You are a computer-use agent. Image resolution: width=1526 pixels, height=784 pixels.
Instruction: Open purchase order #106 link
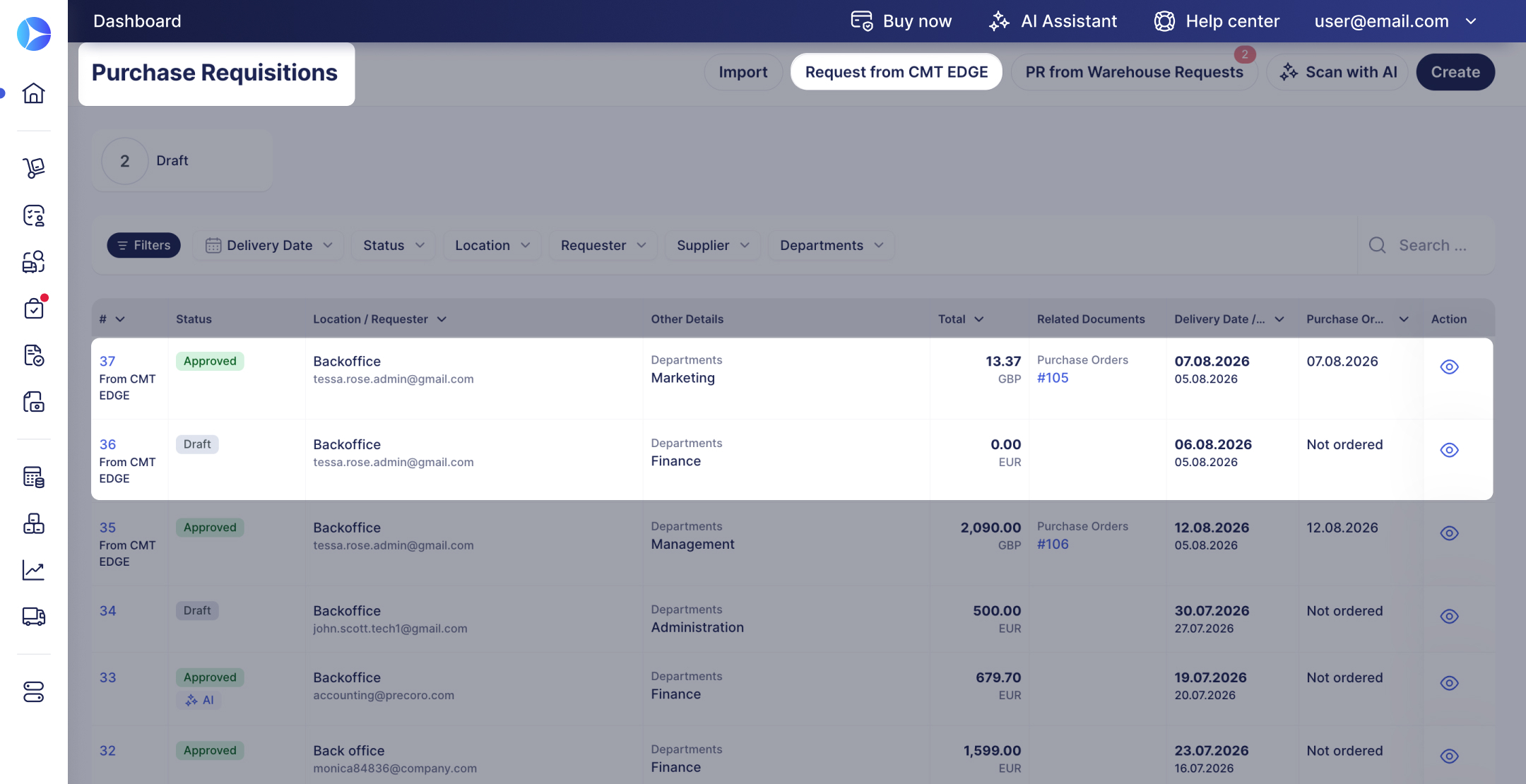point(1053,545)
